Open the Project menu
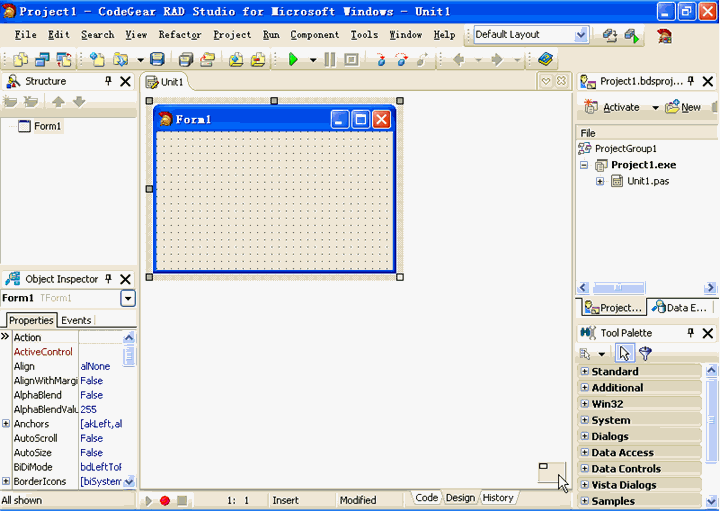The height and width of the screenshot is (511, 720). (x=232, y=35)
